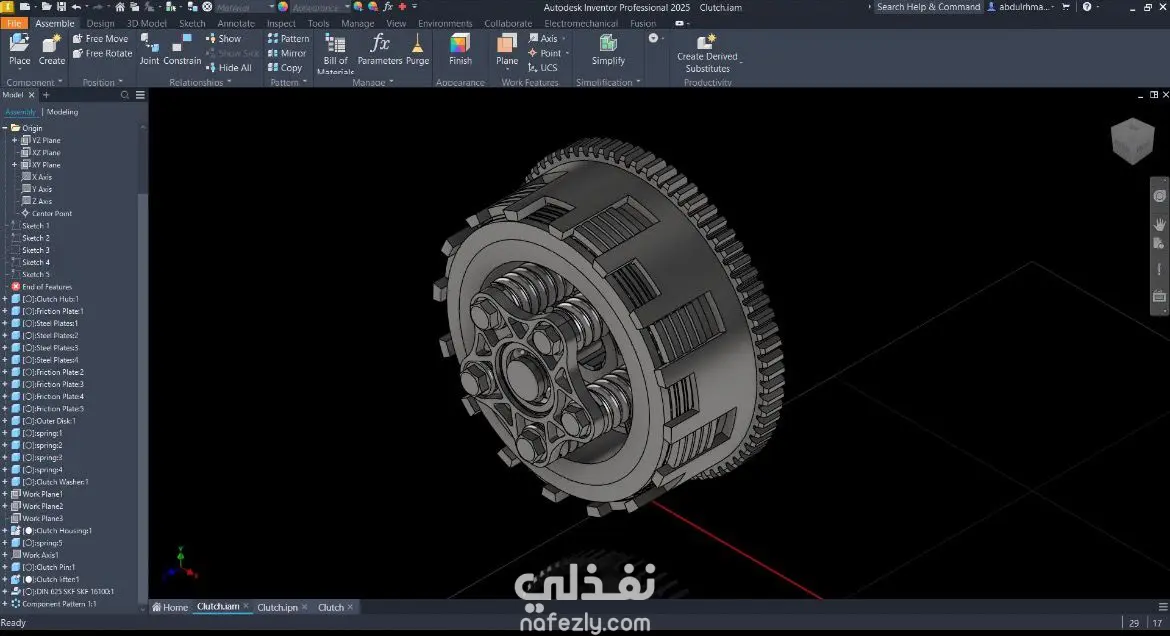Expand the Clutch Hub:1 component
Image resolution: width=1170 pixels, height=636 pixels.
4,299
